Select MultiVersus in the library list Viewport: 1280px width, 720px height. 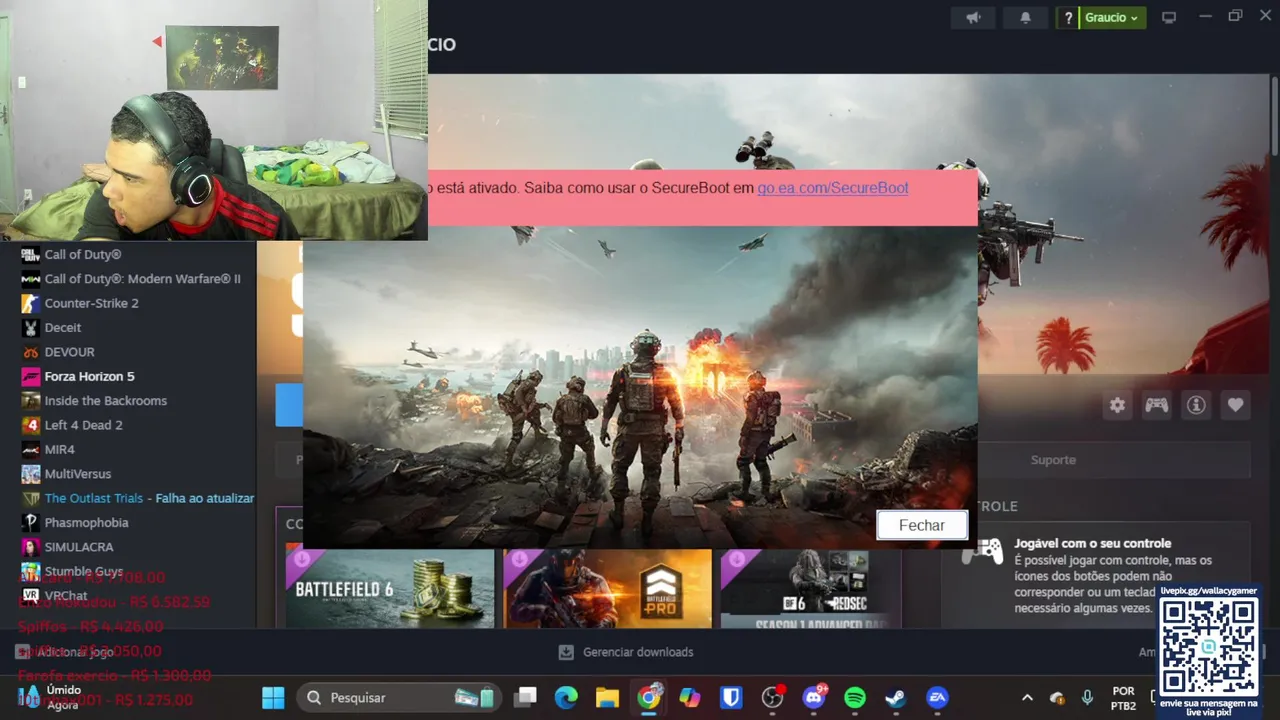(77, 473)
